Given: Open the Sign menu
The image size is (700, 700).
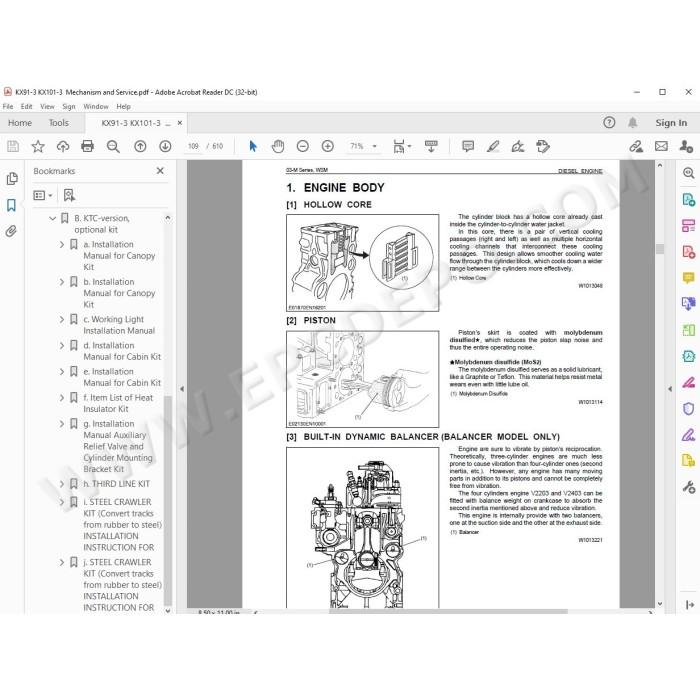Looking at the screenshot, I should [x=68, y=106].
